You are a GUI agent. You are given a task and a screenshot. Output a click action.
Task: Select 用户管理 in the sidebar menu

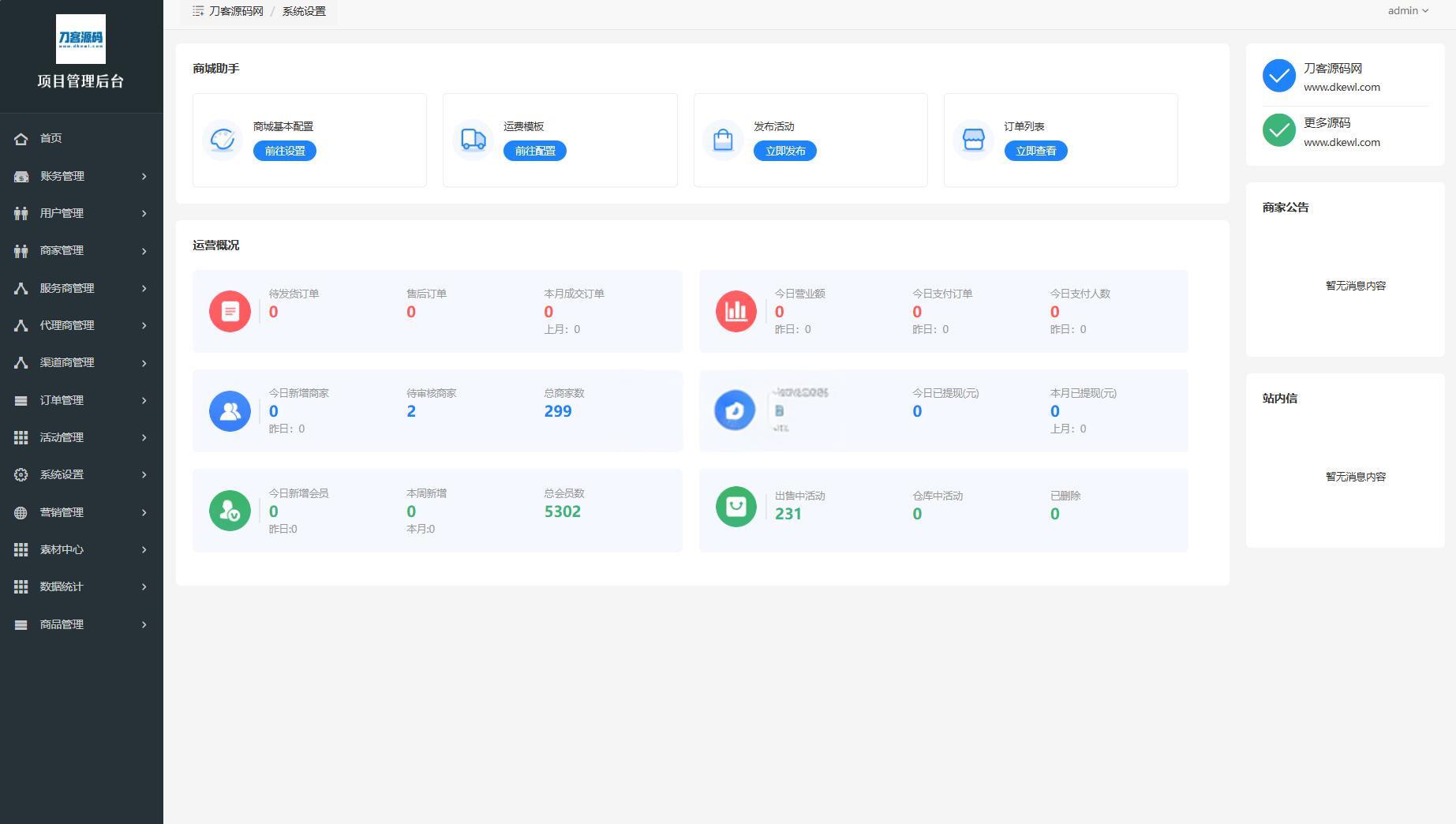(81, 213)
